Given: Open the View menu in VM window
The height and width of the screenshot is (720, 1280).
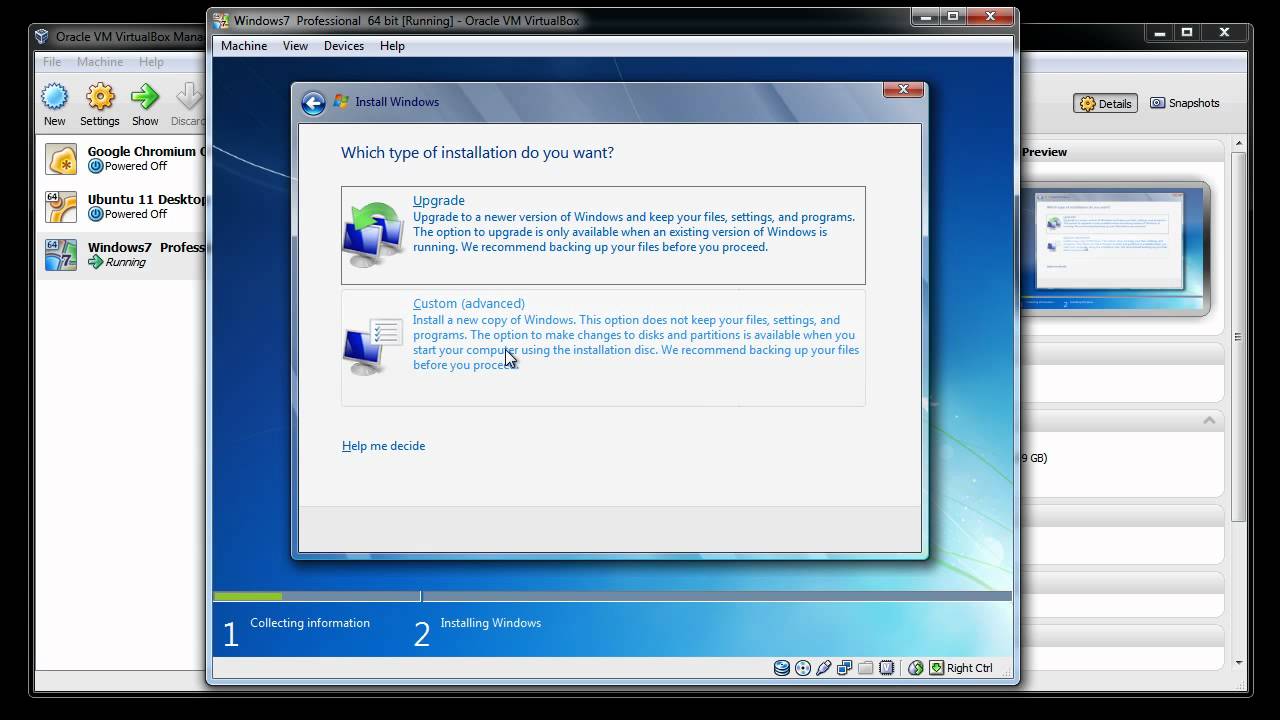Looking at the screenshot, I should (295, 46).
